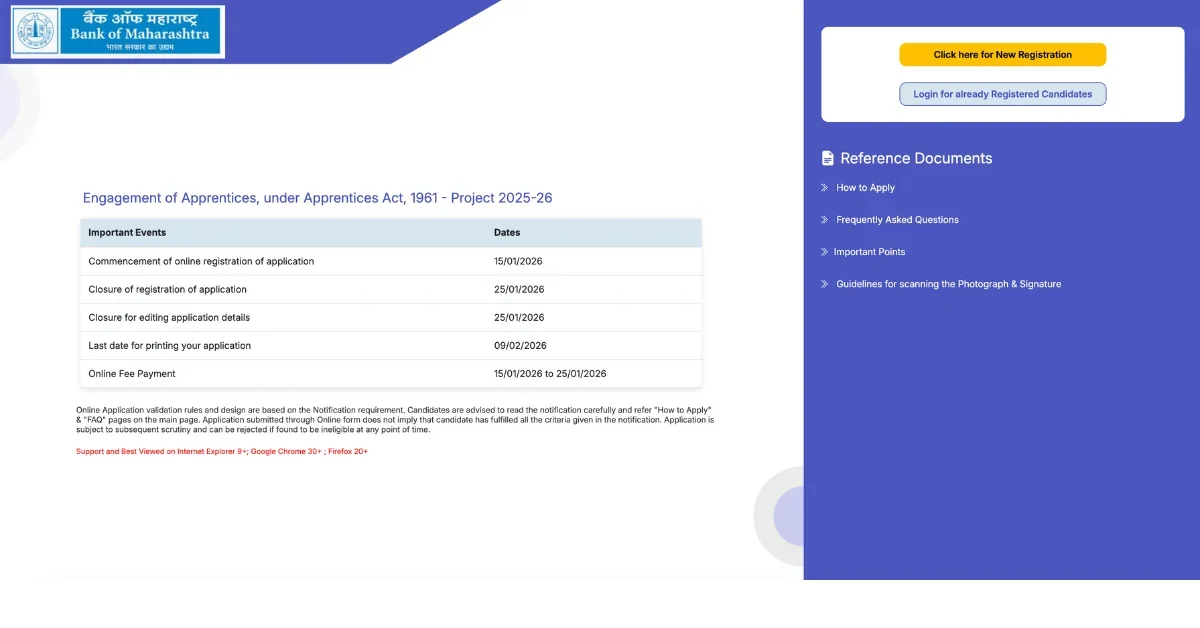Image resolution: width=1200 pixels, height=628 pixels.
Task: Click the Online Fee Payment date range
Action: tap(550, 374)
